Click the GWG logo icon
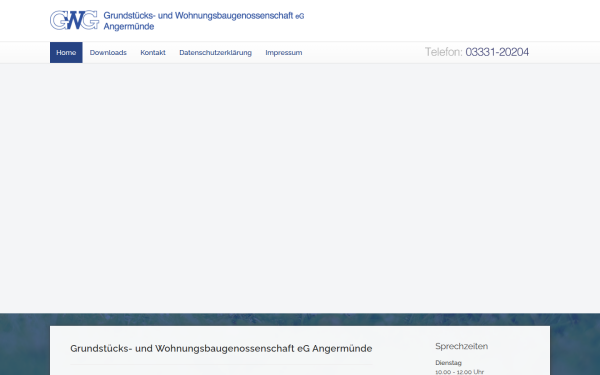The height and width of the screenshot is (375, 600). [75, 20]
